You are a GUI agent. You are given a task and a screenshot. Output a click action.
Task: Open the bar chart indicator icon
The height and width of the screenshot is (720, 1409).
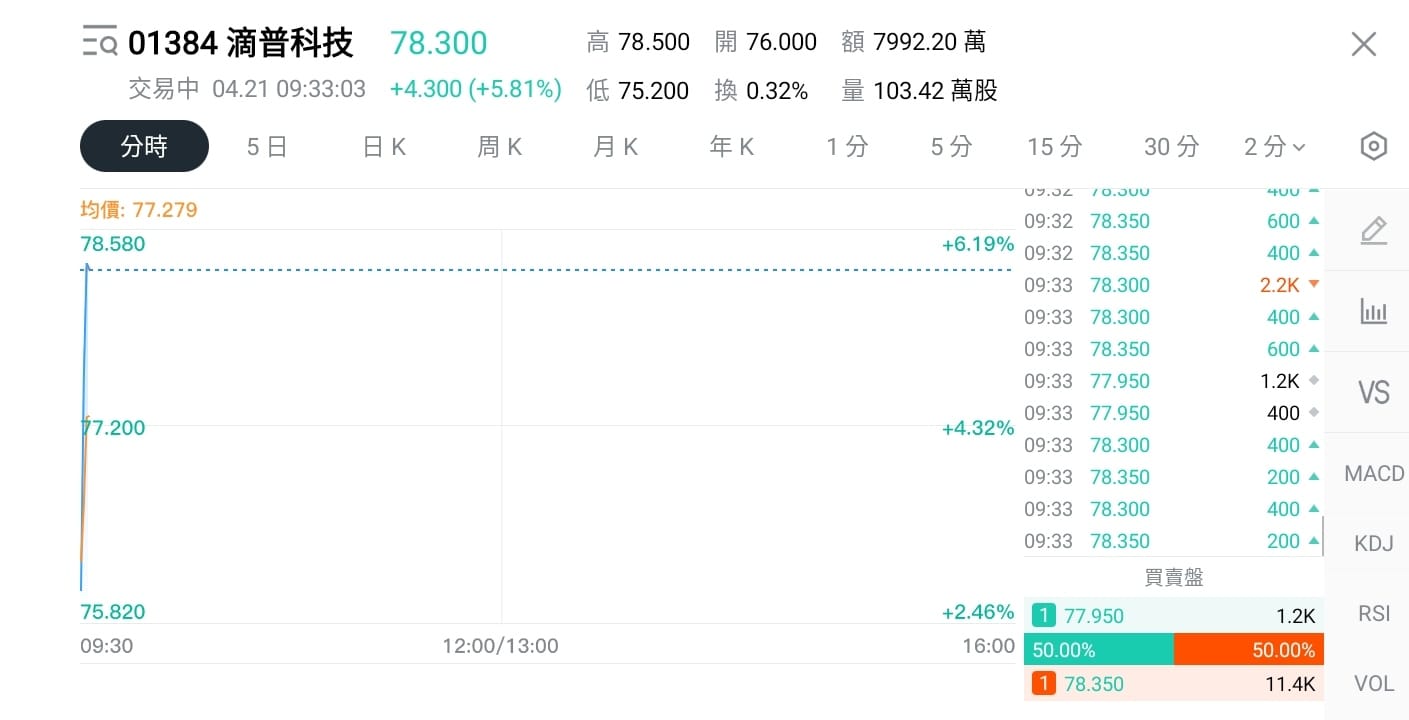tap(1374, 311)
